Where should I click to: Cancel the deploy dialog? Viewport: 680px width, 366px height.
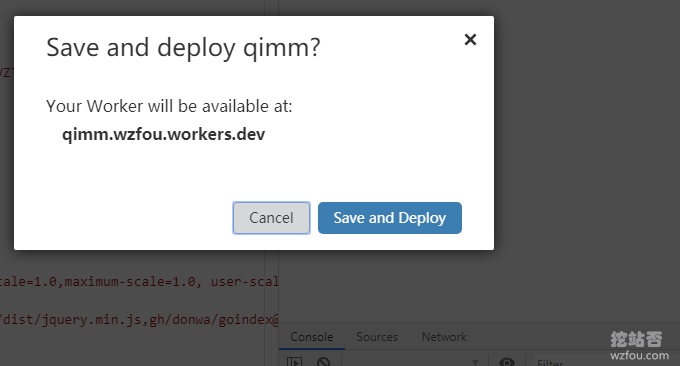271,218
